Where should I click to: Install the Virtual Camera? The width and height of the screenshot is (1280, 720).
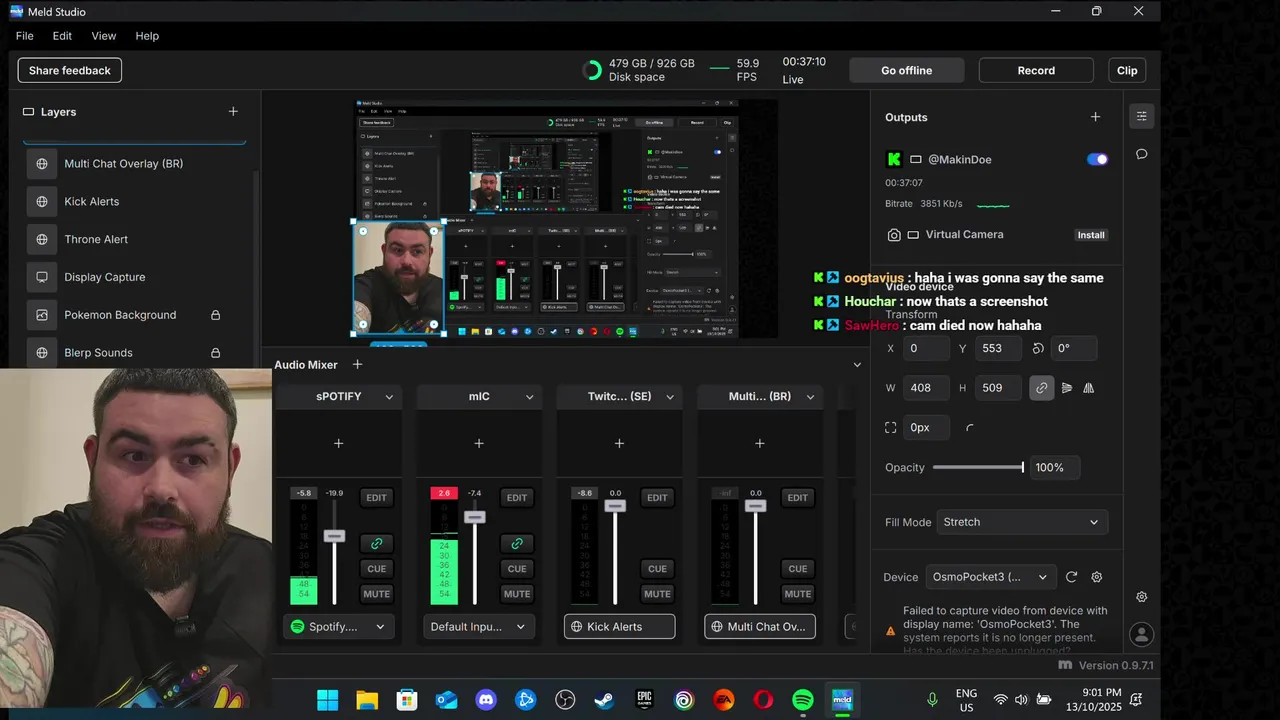point(1091,235)
